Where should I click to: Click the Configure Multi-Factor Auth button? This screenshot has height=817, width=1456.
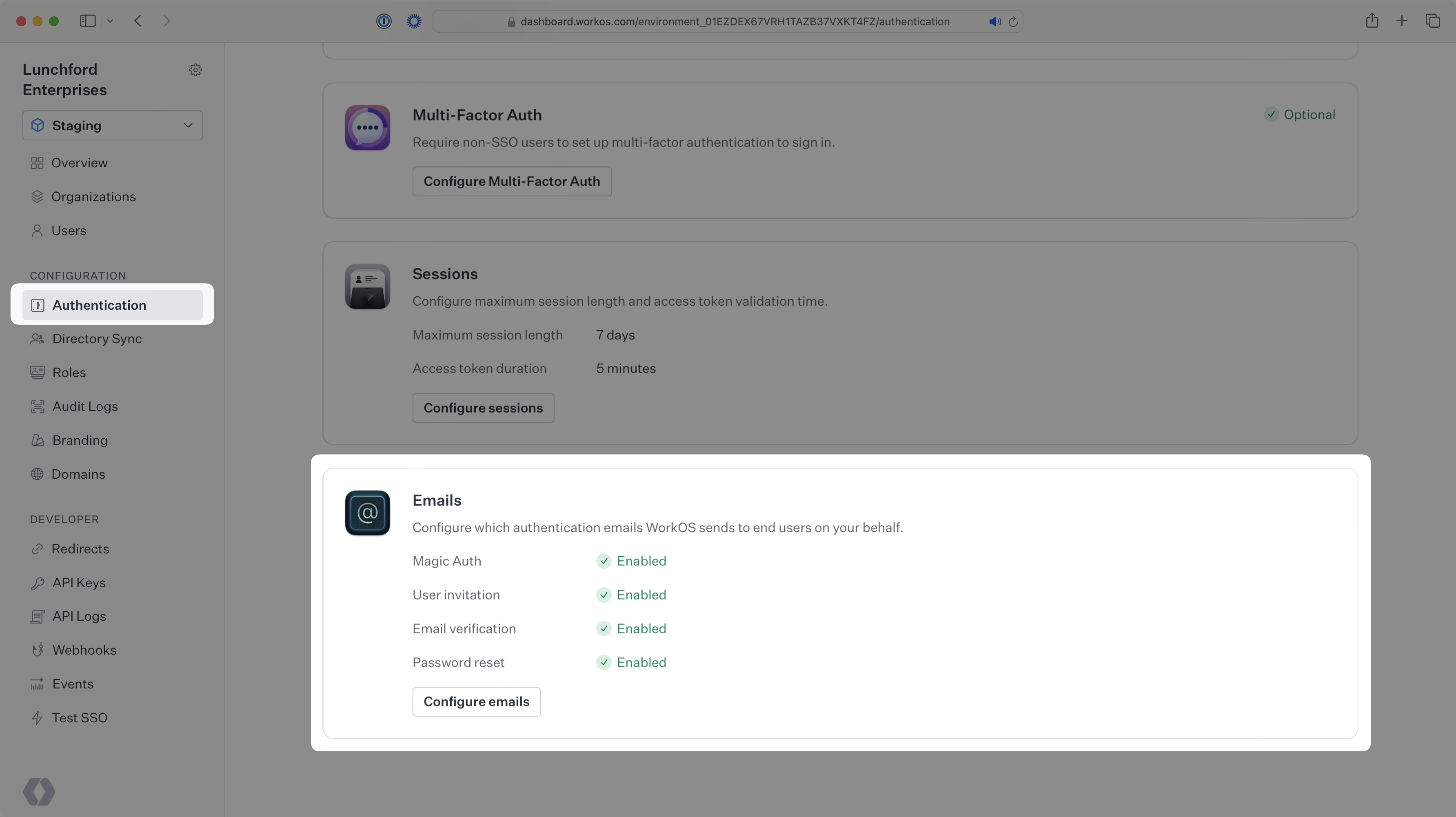512,181
